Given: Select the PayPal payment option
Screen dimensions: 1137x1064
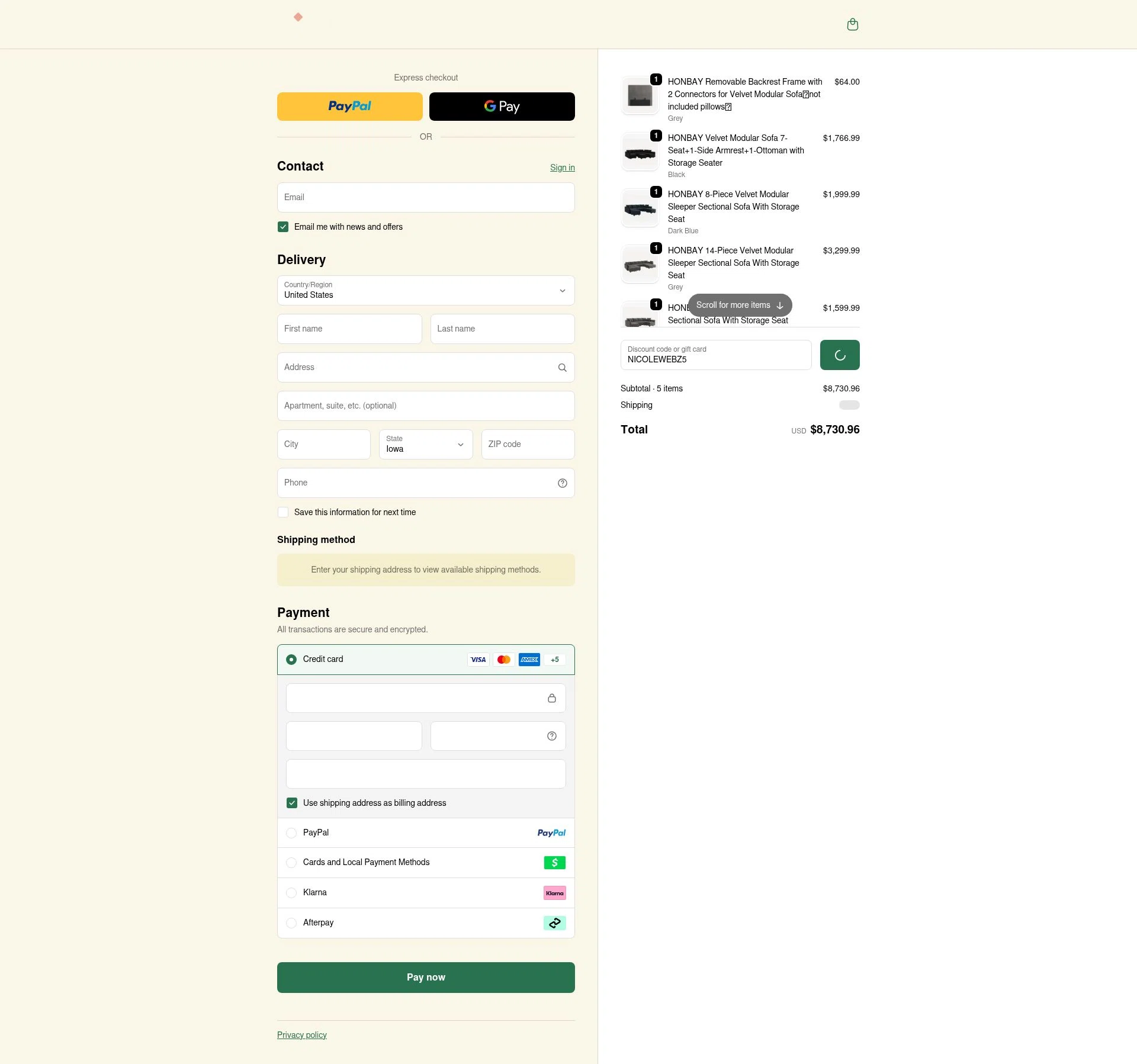Looking at the screenshot, I should (x=291, y=832).
